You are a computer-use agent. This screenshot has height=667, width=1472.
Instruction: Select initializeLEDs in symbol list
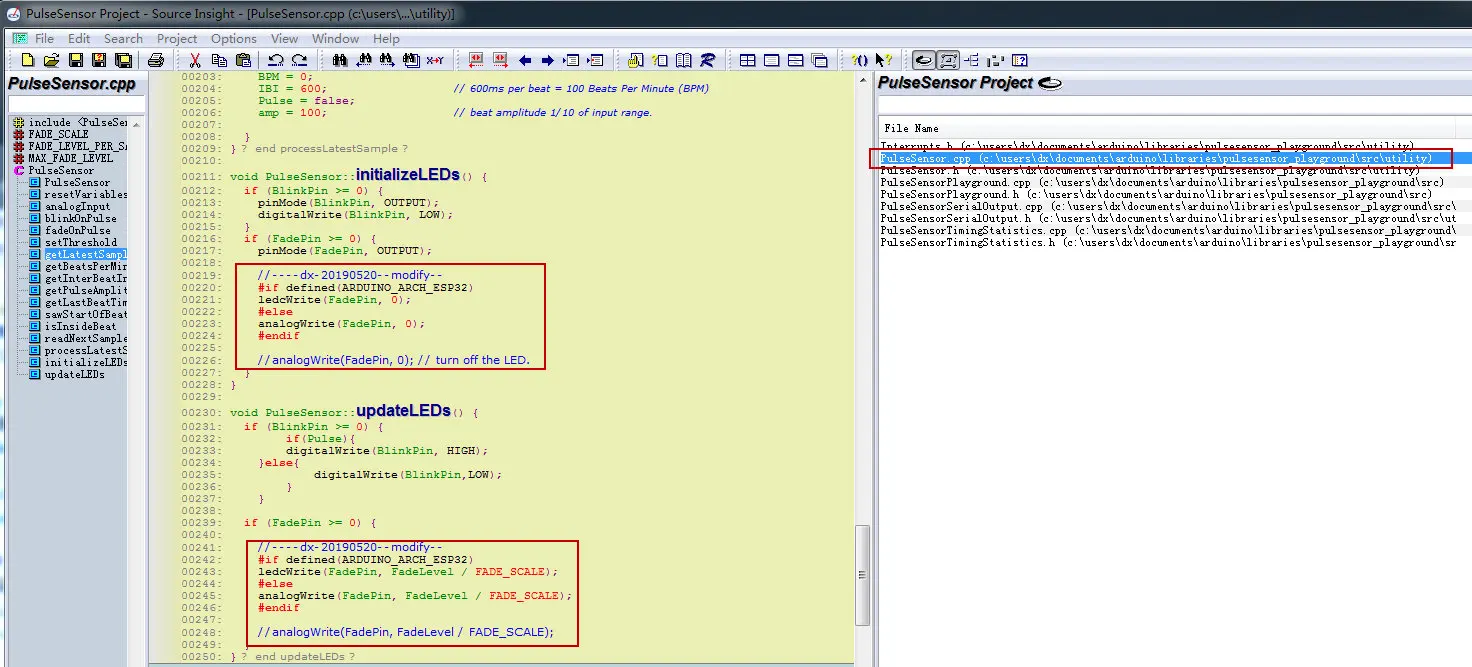(x=86, y=362)
